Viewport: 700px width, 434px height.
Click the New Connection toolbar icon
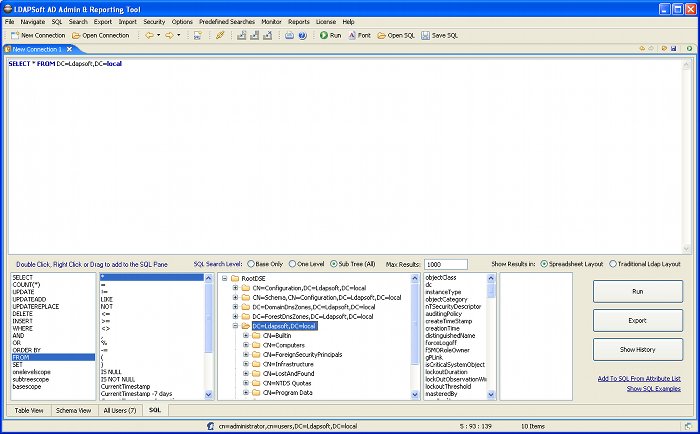click(x=14, y=35)
